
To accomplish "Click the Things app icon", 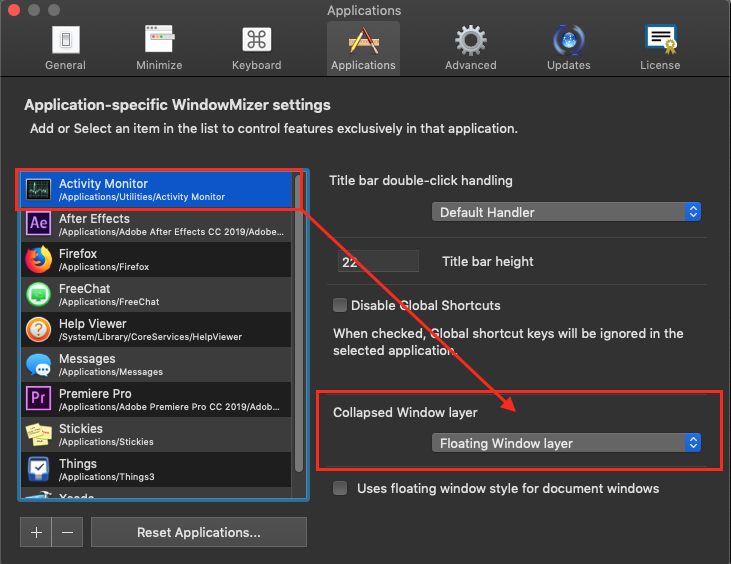I will (x=38, y=469).
